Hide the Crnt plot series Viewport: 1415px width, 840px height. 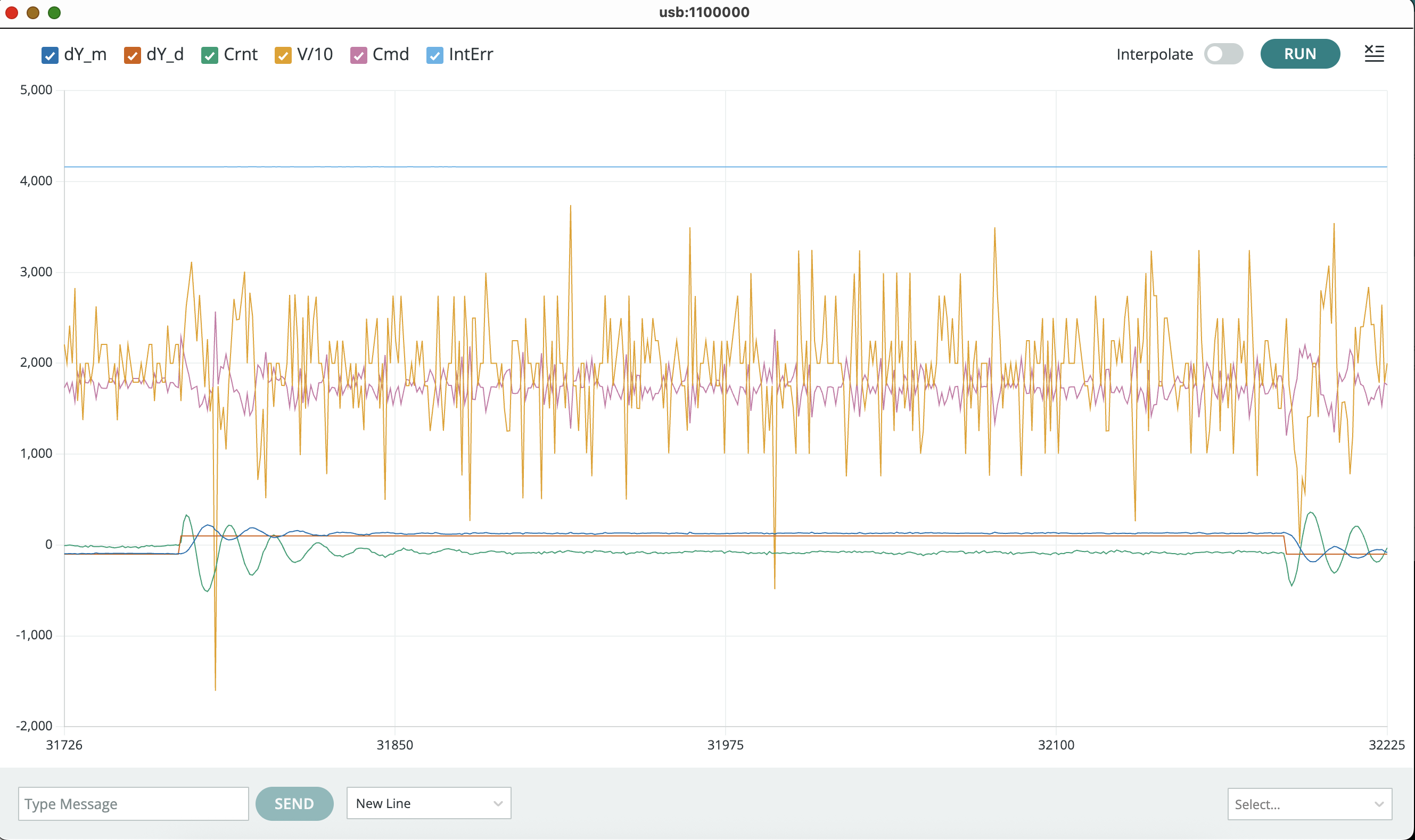209,55
